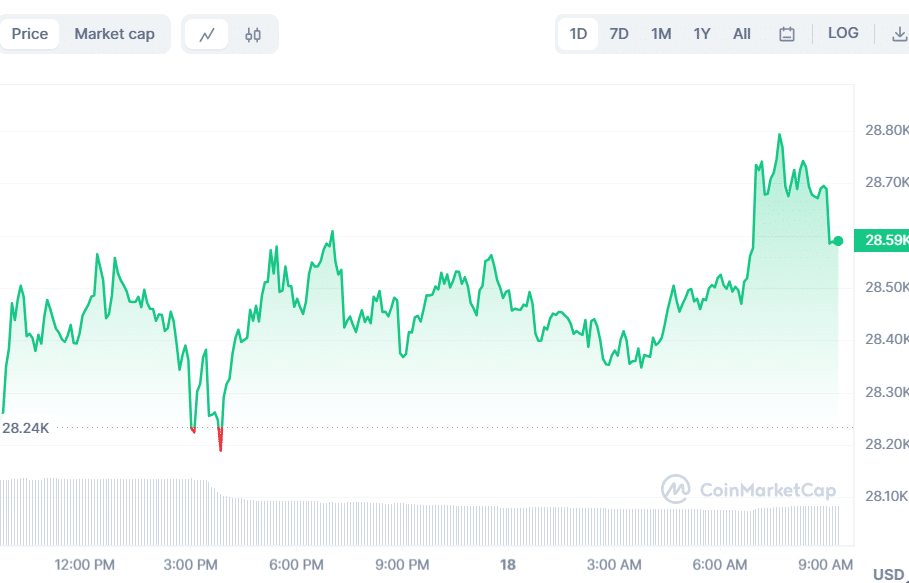909x583 pixels.
Task: Switch to candlestick chart view
Action: coord(252,33)
